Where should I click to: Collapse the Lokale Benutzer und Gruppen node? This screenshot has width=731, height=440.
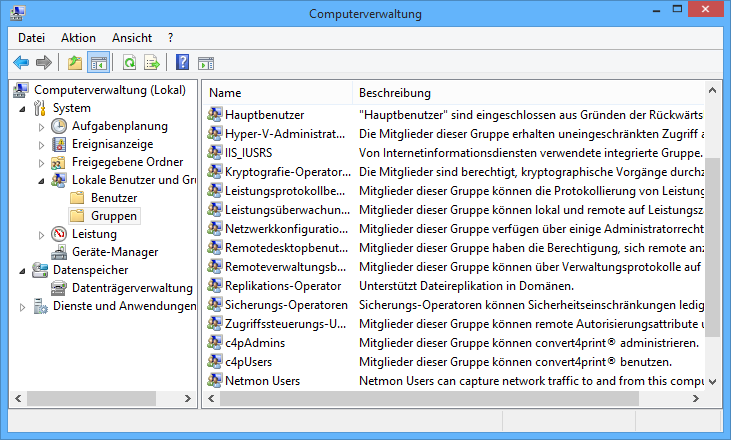pos(41,181)
